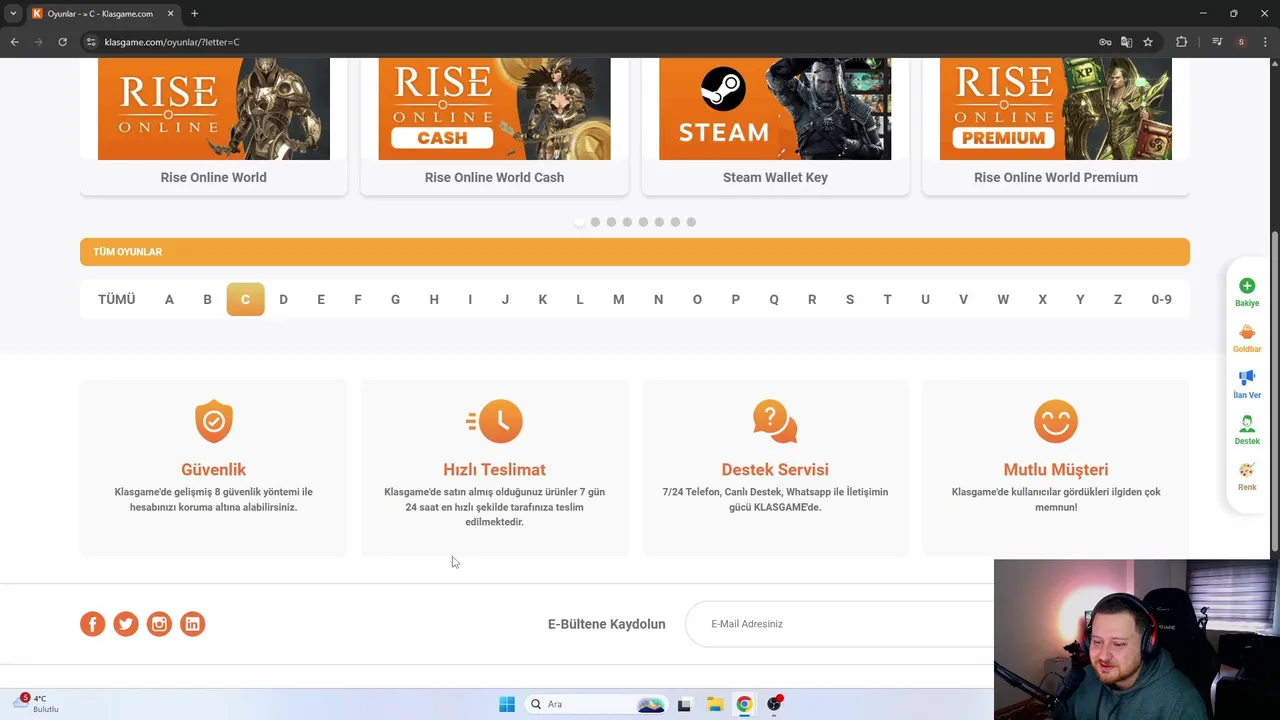Open Google Chrome from the taskbar

point(744,704)
